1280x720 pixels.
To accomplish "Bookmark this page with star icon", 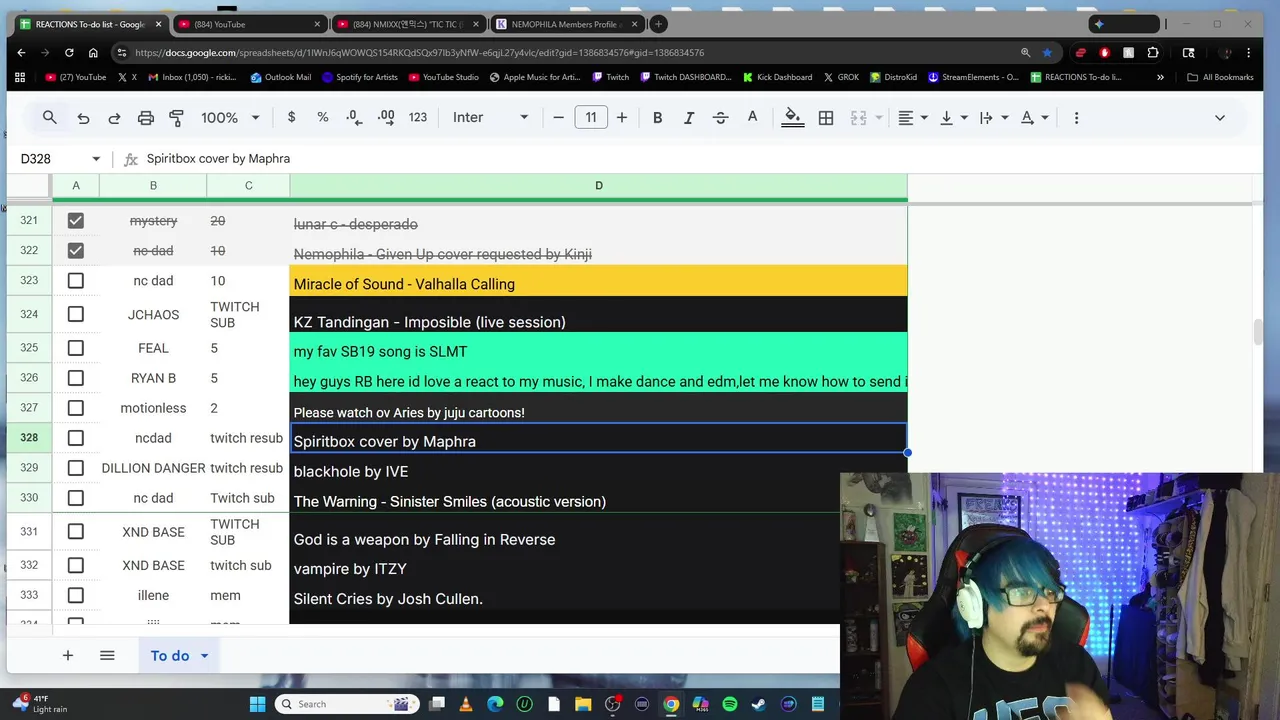I will (1047, 52).
